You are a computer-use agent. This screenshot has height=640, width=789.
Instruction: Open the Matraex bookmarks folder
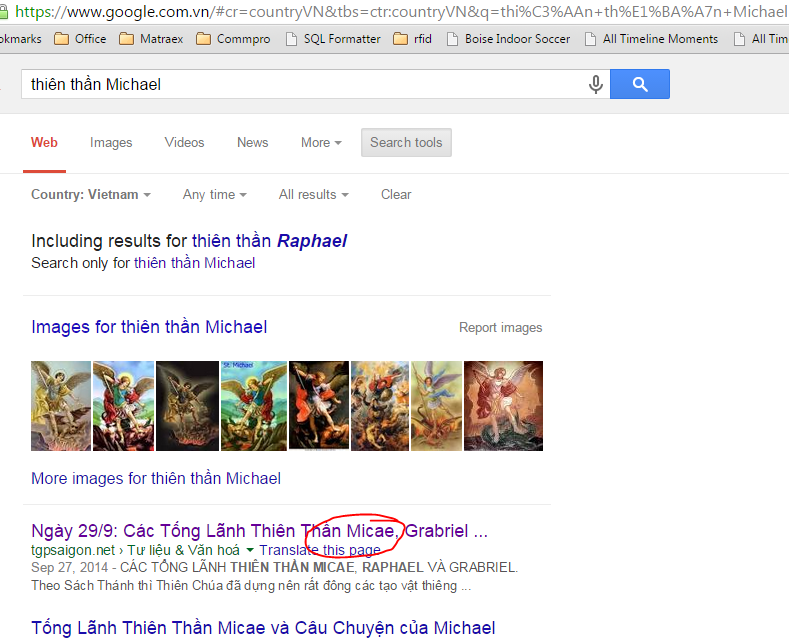coord(151,39)
